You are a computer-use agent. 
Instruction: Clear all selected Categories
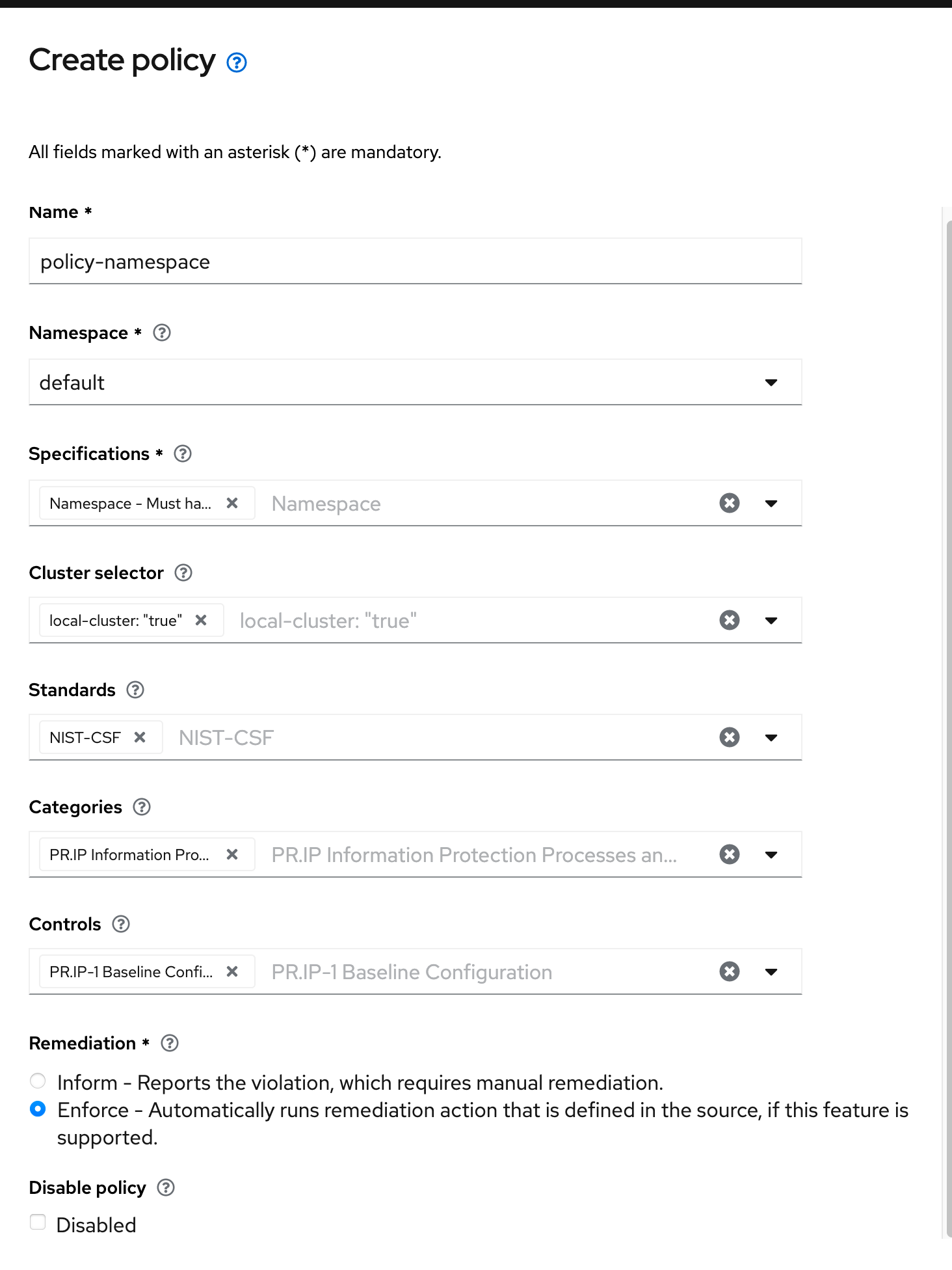729,854
